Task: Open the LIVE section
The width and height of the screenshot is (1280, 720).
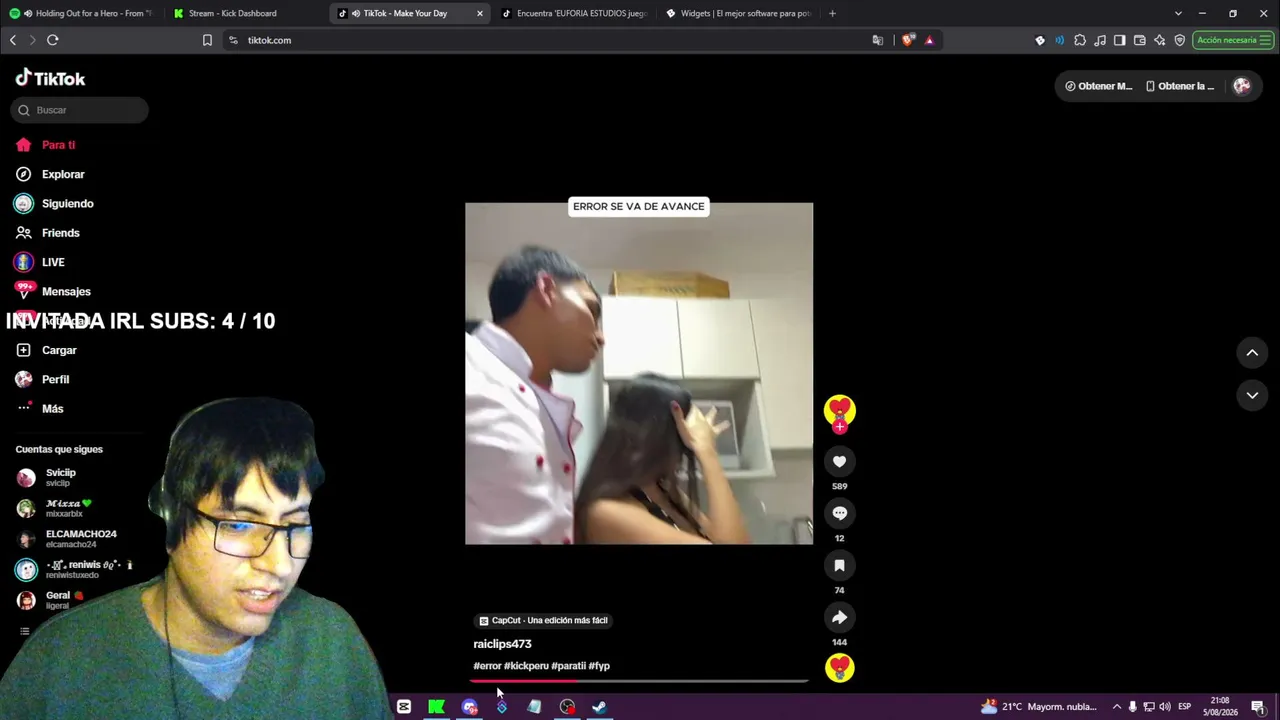Action: tap(53, 262)
